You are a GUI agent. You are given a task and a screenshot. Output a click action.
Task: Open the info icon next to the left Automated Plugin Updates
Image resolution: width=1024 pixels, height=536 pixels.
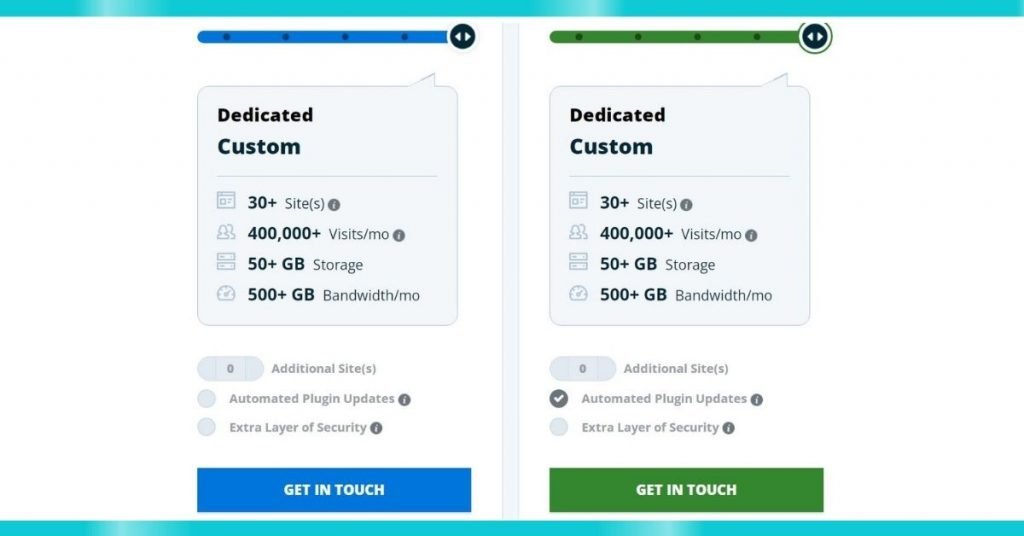[x=404, y=400]
